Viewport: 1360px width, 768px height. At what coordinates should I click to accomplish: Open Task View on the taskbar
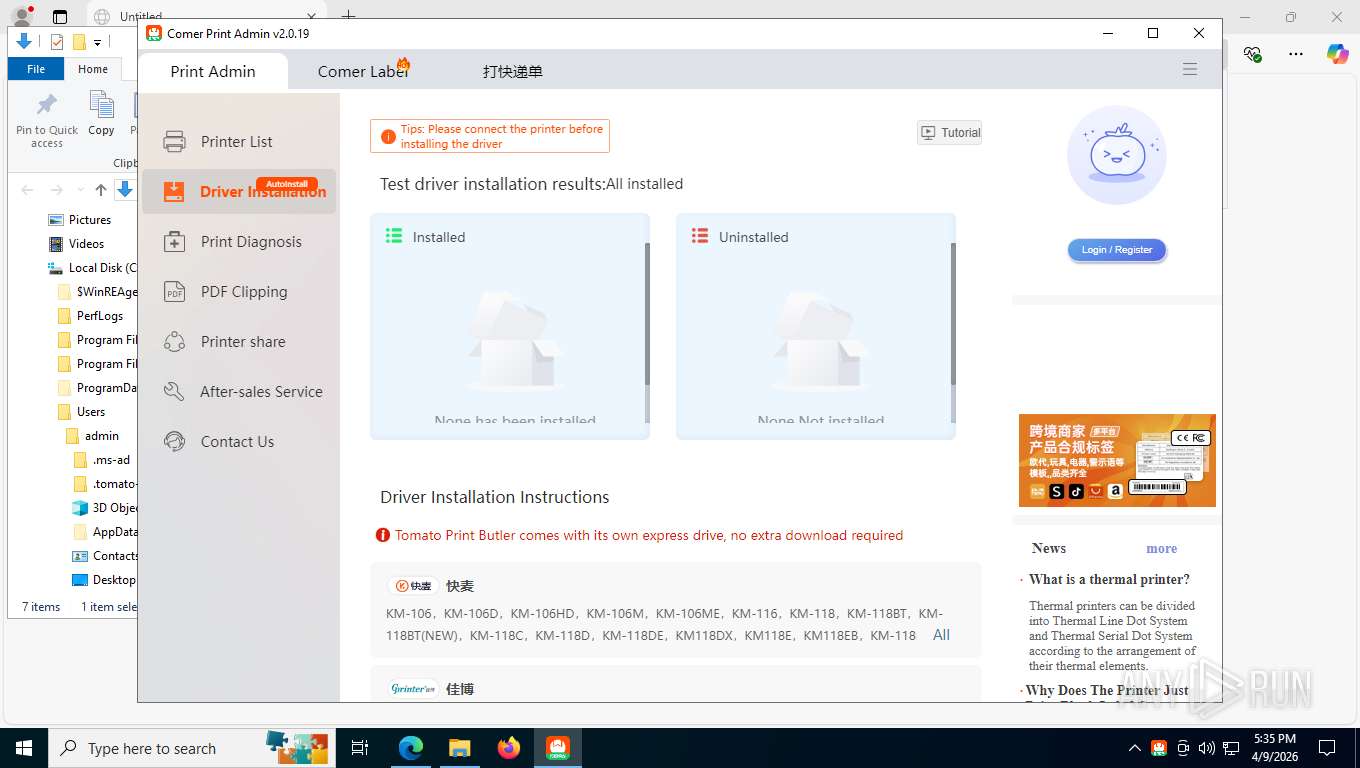pyautogui.click(x=360, y=748)
